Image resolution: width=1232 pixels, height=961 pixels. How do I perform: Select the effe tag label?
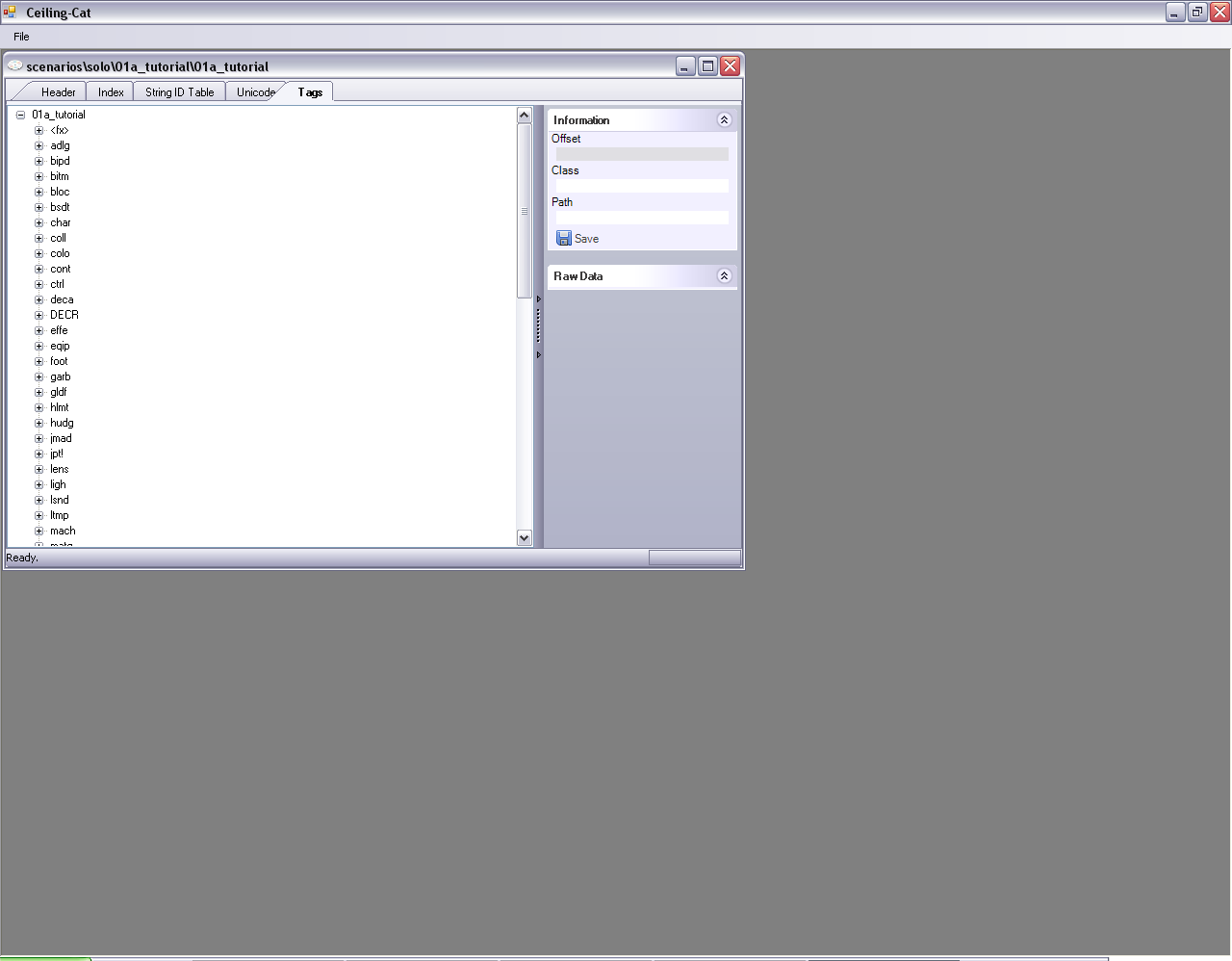[x=59, y=330]
